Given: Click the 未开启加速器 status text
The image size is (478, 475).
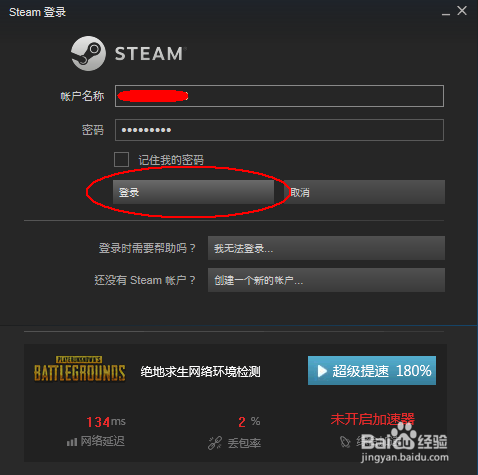Looking at the screenshot, I should (373, 419).
